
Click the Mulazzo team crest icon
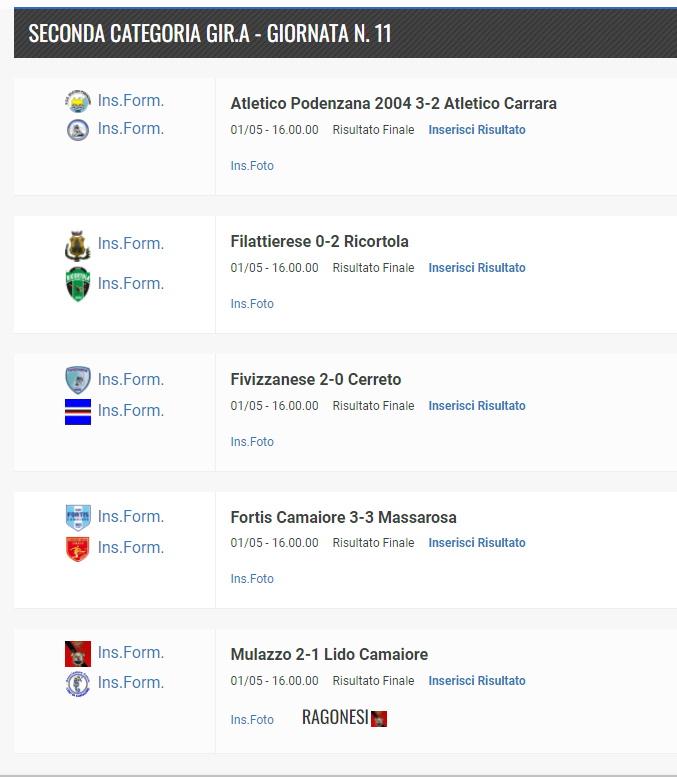pyautogui.click(x=78, y=653)
